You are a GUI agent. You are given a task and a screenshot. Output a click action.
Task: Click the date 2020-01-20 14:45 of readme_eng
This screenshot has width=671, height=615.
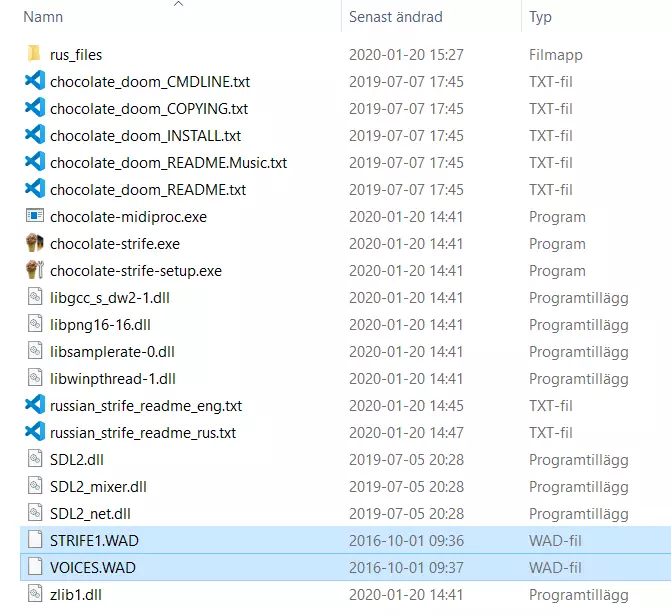click(406, 405)
